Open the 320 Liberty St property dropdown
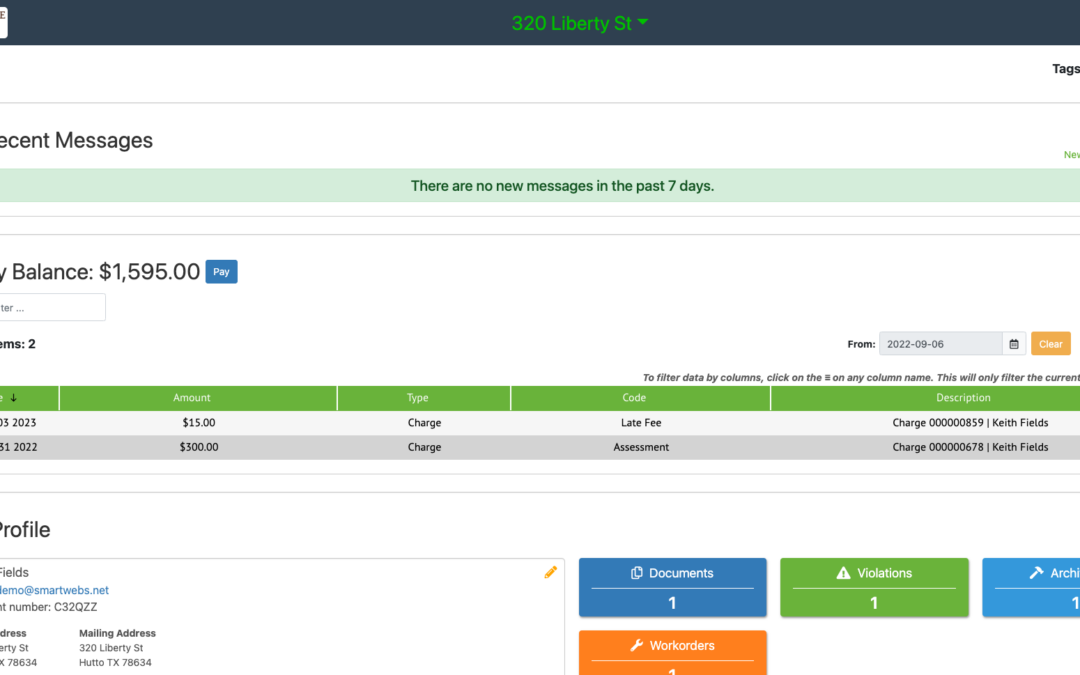 [x=579, y=23]
